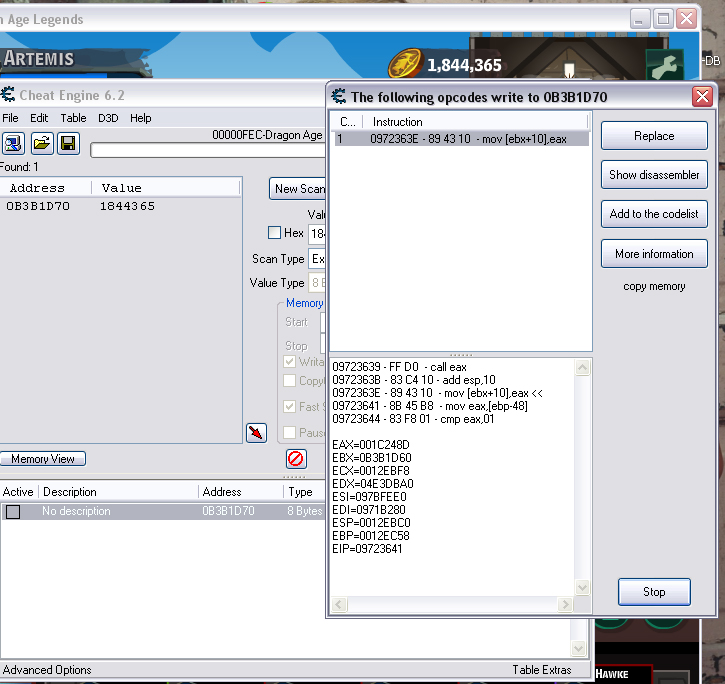Click the Stop button
Viewport: 725px width, 684px height.
[x=654, y=592]
